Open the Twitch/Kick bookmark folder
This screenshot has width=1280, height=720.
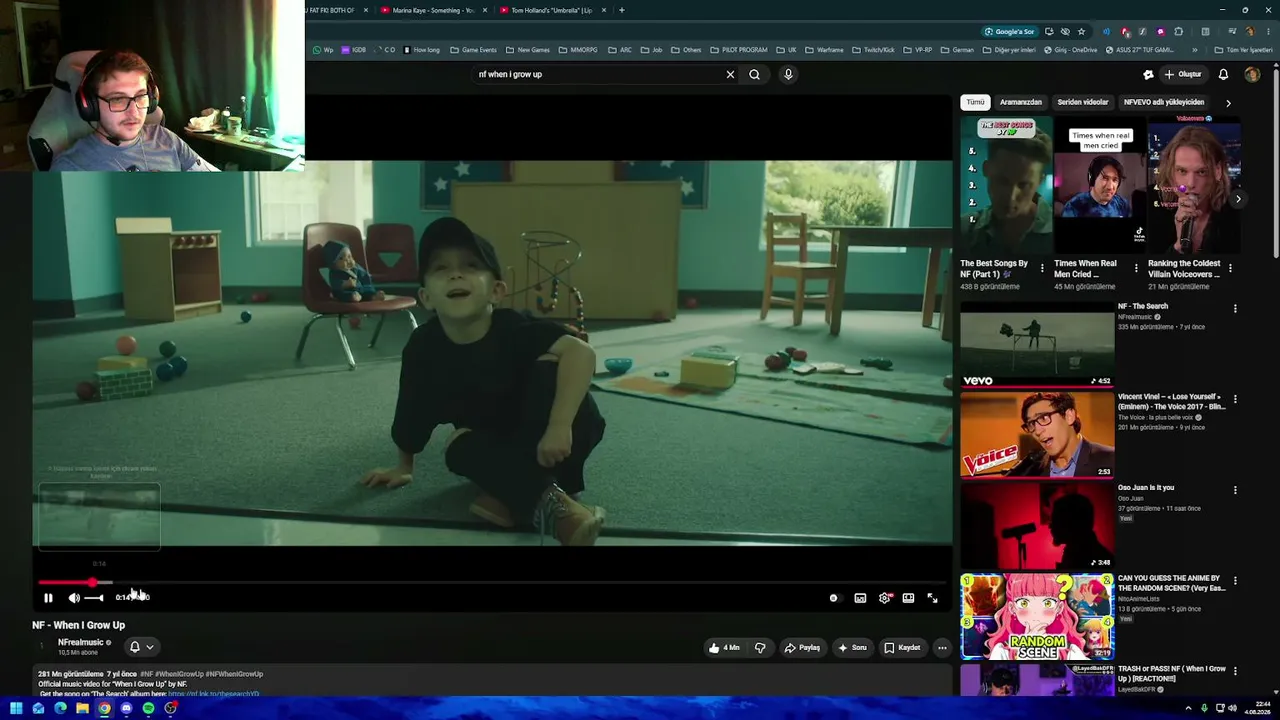pyautogui.click(x=873, y=50)
